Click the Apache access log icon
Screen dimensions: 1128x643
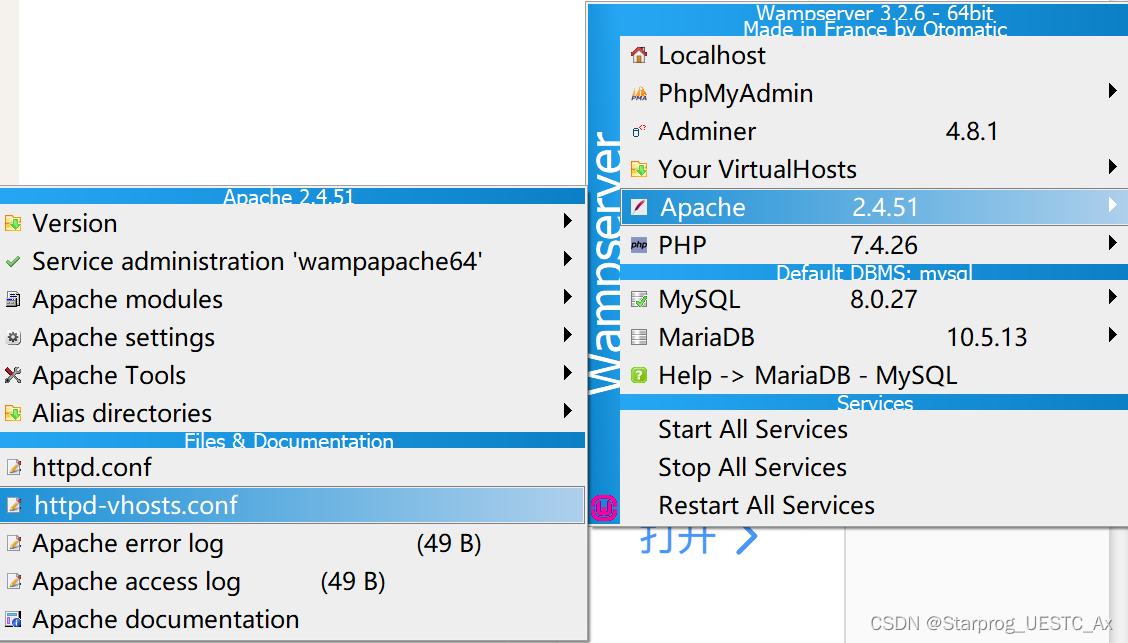(x=13, y=582)
